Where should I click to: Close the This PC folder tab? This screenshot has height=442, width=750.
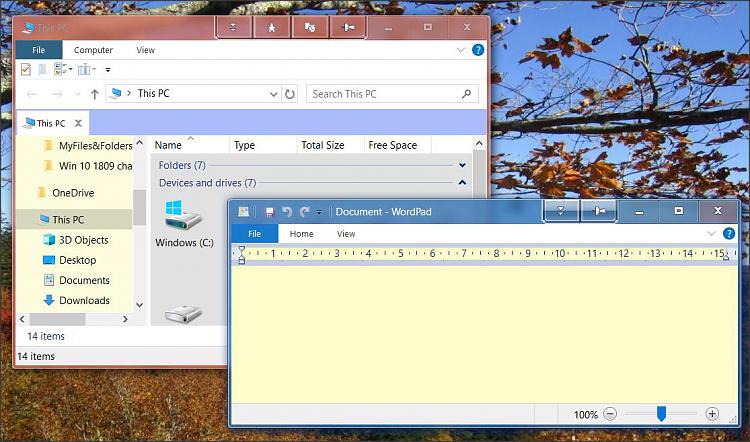click(x=78, y=123)
